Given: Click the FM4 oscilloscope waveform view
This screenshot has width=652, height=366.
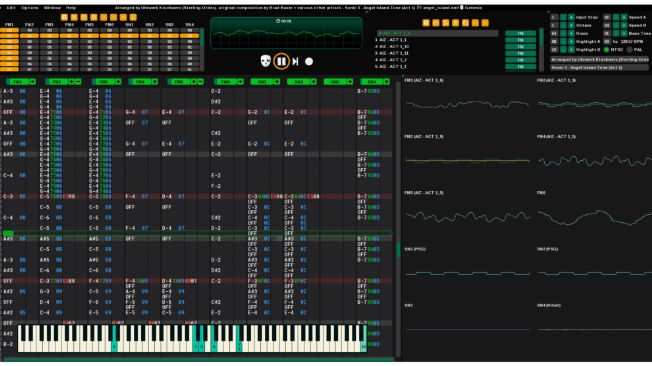Looking at the screenshot, I should (x=595, y=160).
